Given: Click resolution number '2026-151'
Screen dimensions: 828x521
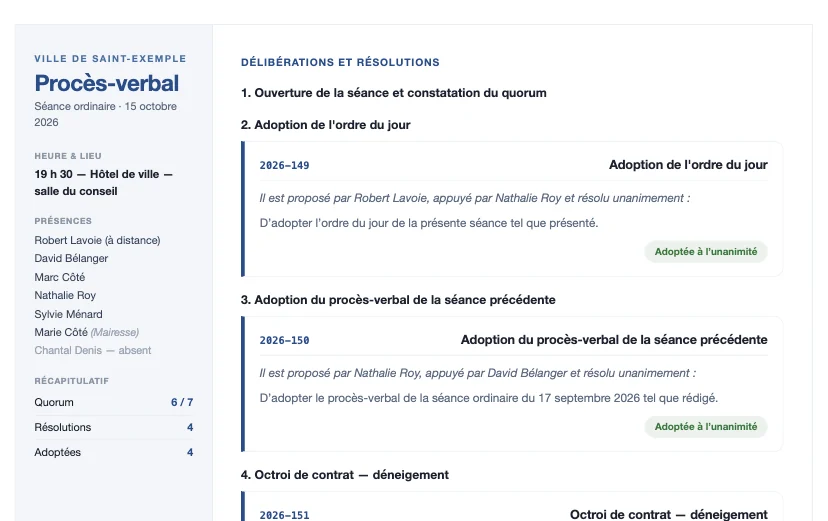Looking at the screenshot, I should coord(284,515).
